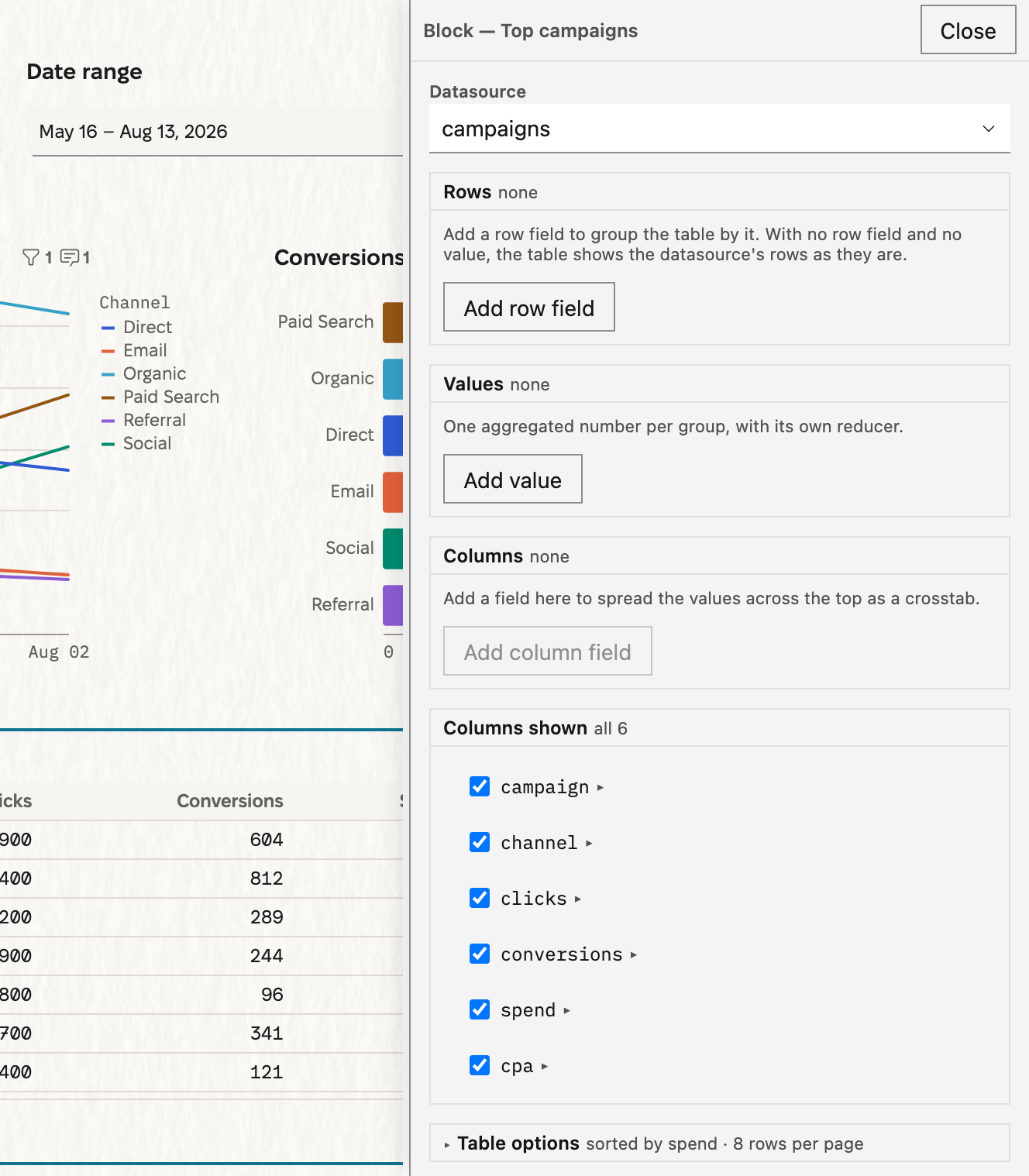Click the conversions value 289
Screen dimensions: 1029x1176
pyautogui.click(x=267, y=917)
